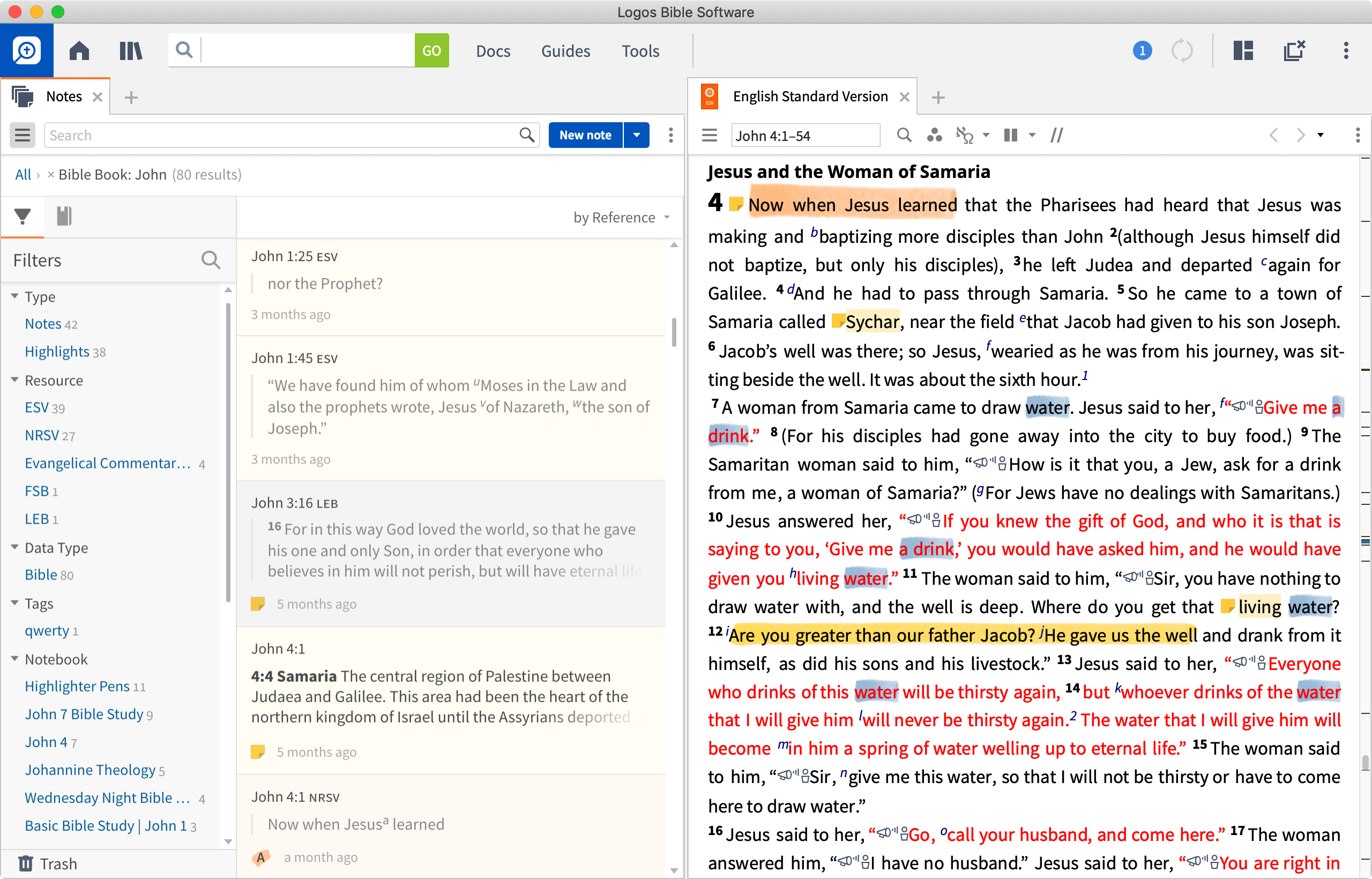
Task: Open the by Reference sort dropdown
Action: (x=621, y=218)
